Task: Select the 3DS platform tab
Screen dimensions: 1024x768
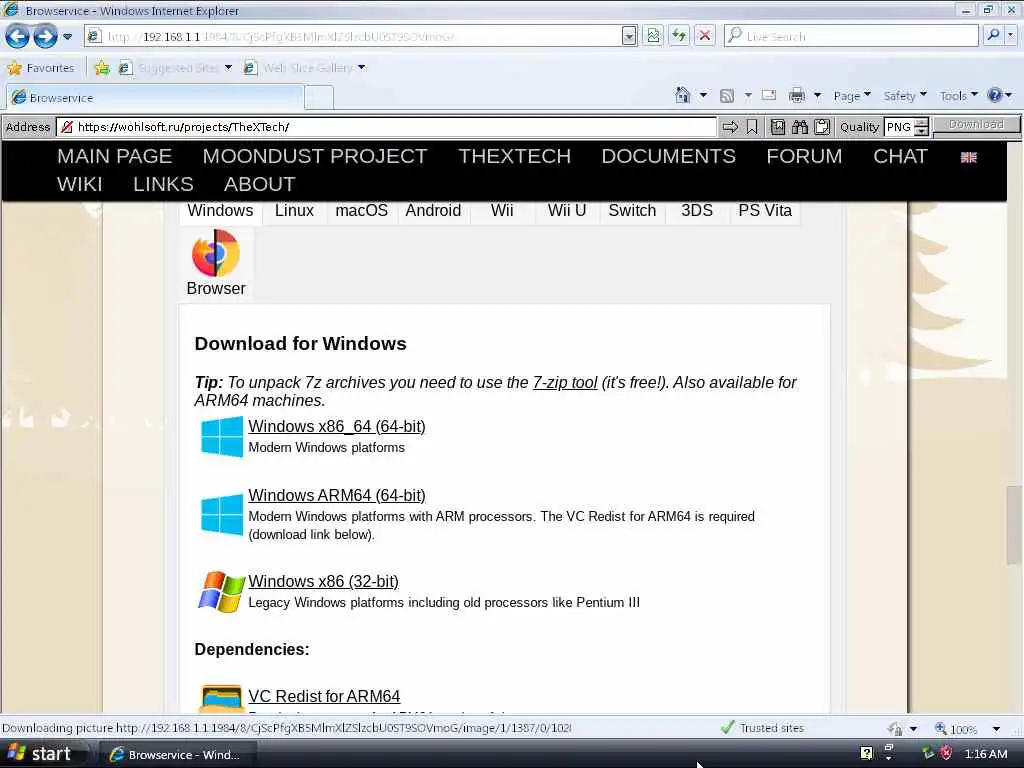Action: click(697, 211)
